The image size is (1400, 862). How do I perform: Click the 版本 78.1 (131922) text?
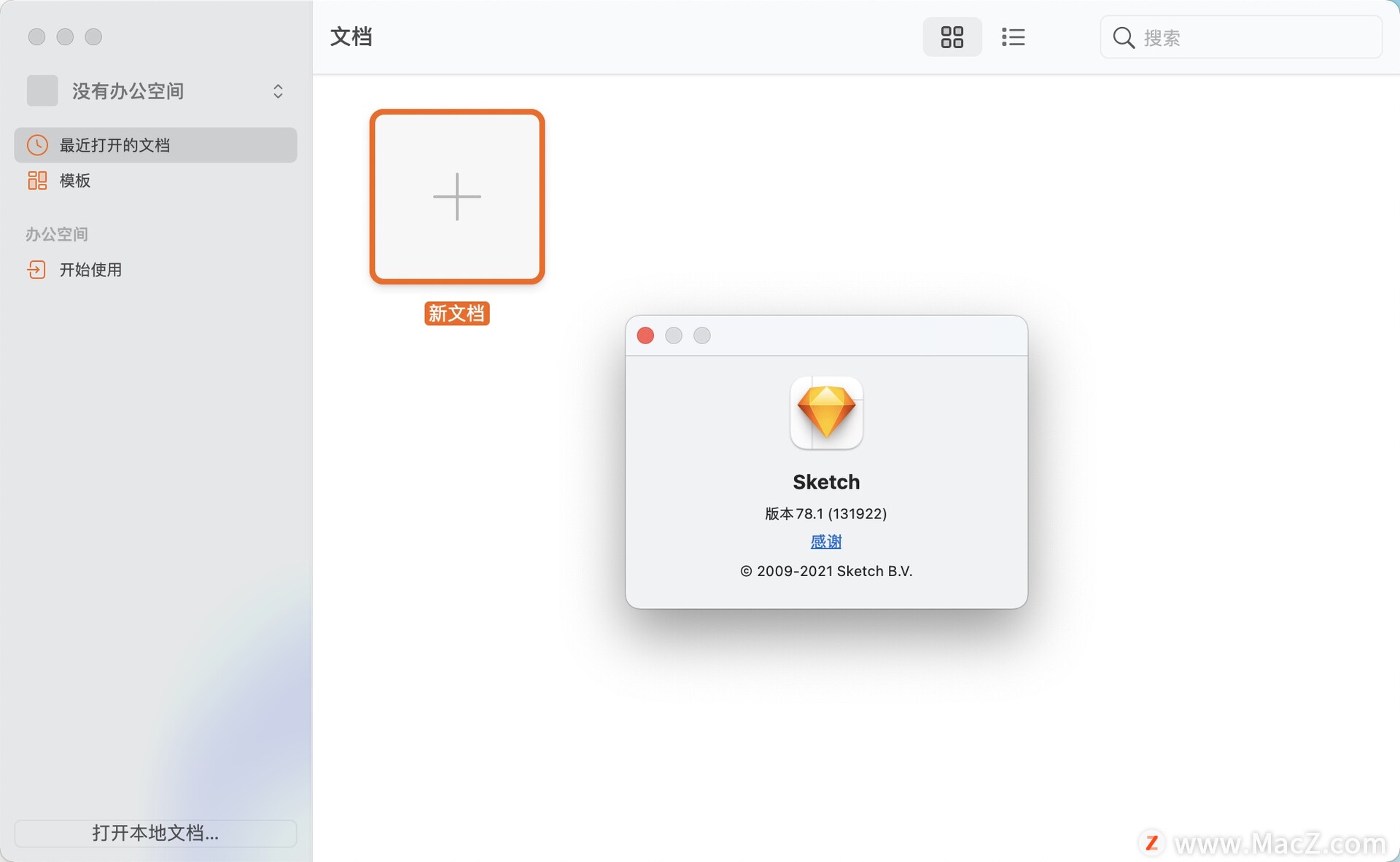click(x=826, y=513)
